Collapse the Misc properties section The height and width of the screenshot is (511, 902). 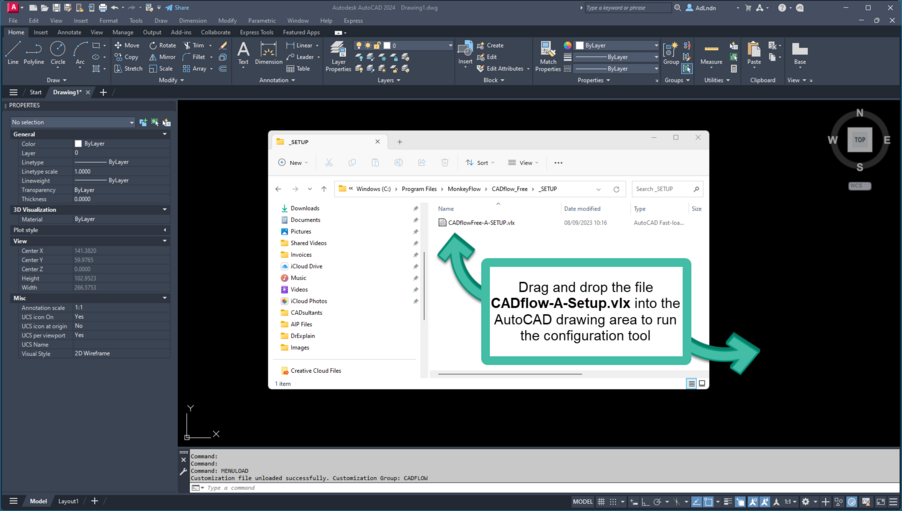pyautogui.click(x=165, y=298)
